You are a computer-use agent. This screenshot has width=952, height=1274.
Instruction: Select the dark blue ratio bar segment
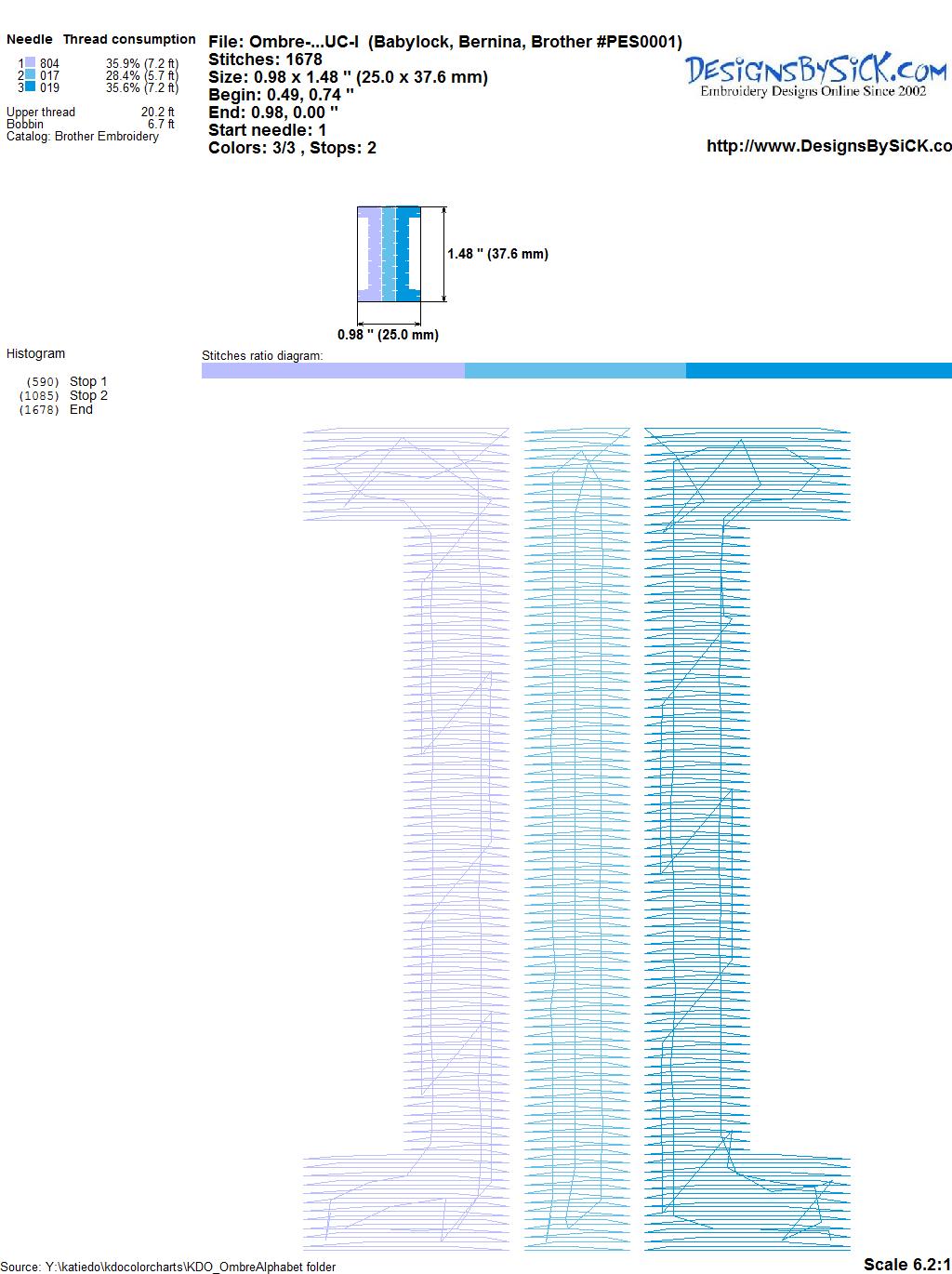[x=818, y=371]
